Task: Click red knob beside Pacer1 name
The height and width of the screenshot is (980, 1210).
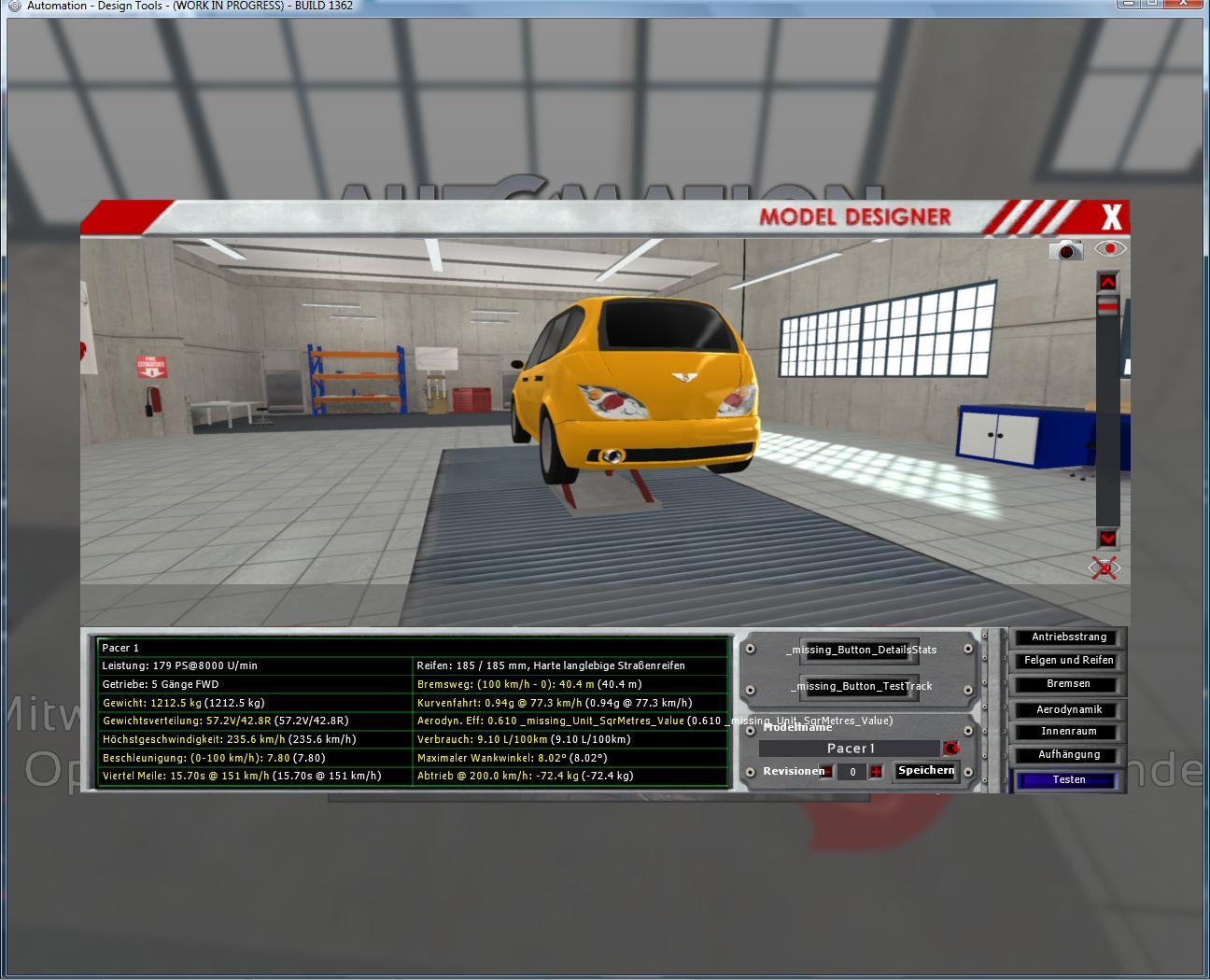Action: pos(950,749)
